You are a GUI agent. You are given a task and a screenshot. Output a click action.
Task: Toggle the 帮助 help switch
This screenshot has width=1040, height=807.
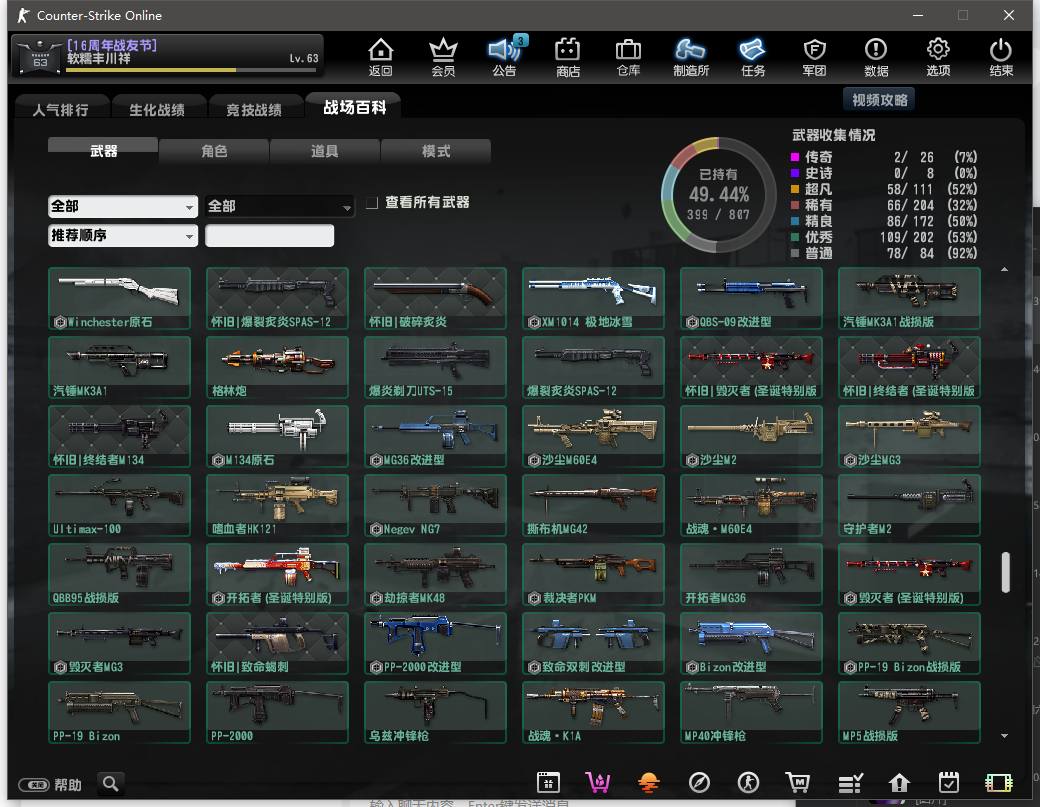coord(35,784)
